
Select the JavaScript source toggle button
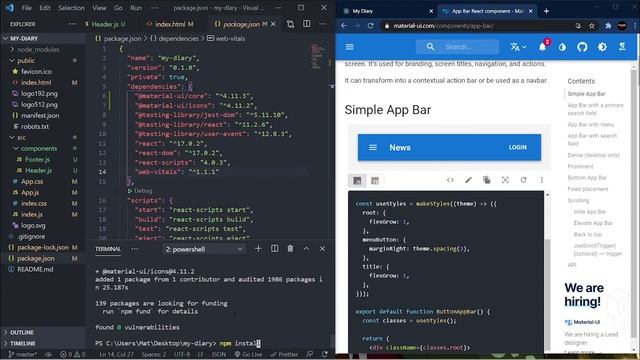pyautogui.click(x=357, y=180)
